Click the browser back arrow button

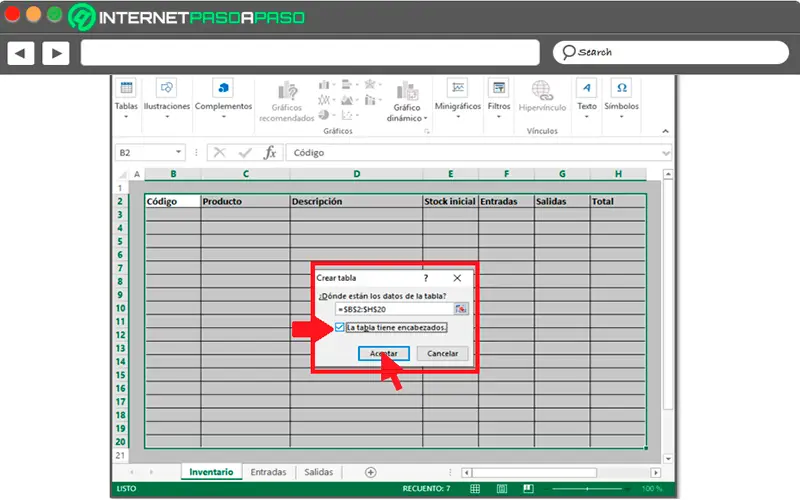(x=21, y=53)
